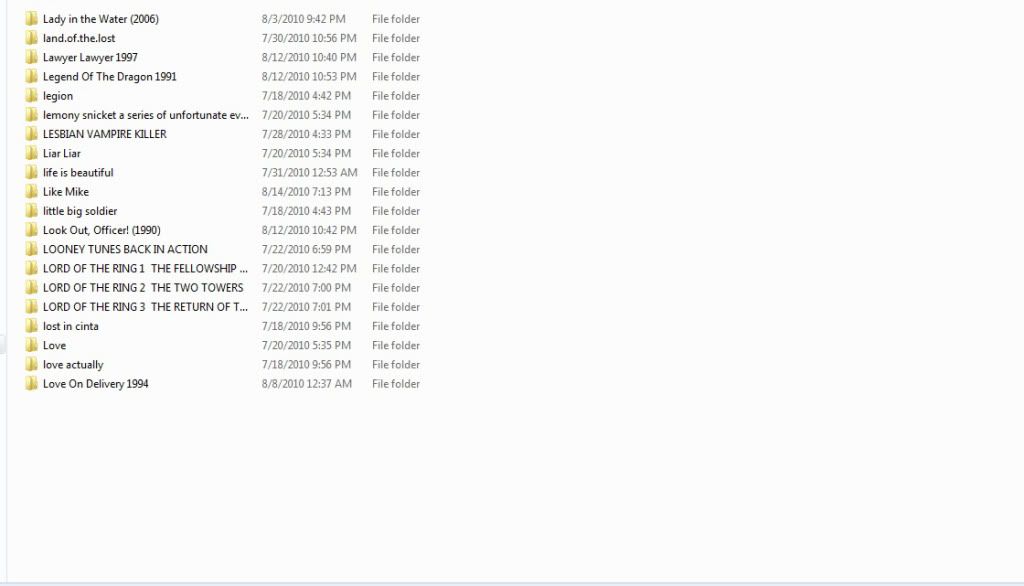This screenshot has width=1024, height=586.
Task: Click the date '8/14/2010 7:13 PM'
Action: 306,191
